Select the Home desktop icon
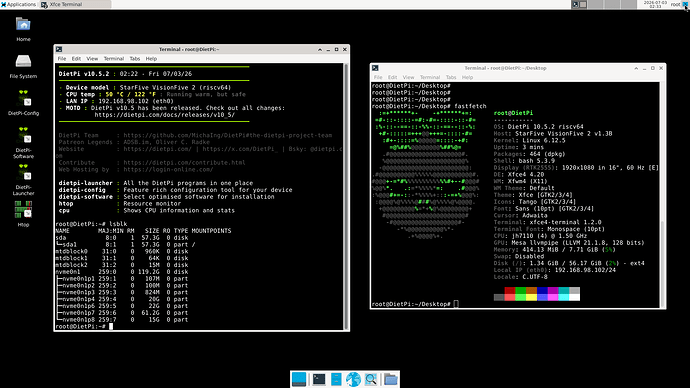The height and width of the screenshot is (388, 690). coord(23,29)
